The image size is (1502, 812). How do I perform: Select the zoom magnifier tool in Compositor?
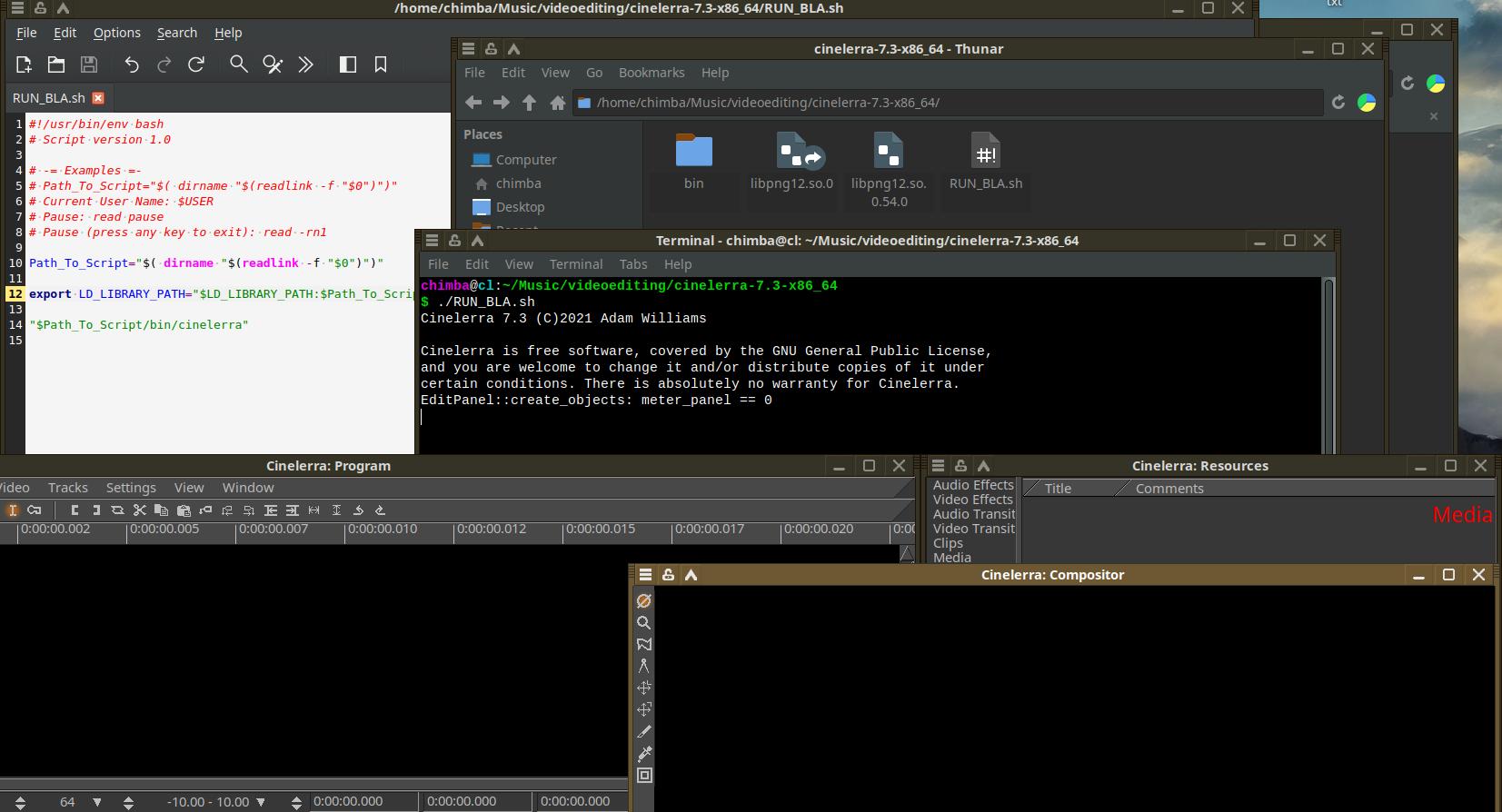(643, 623)
